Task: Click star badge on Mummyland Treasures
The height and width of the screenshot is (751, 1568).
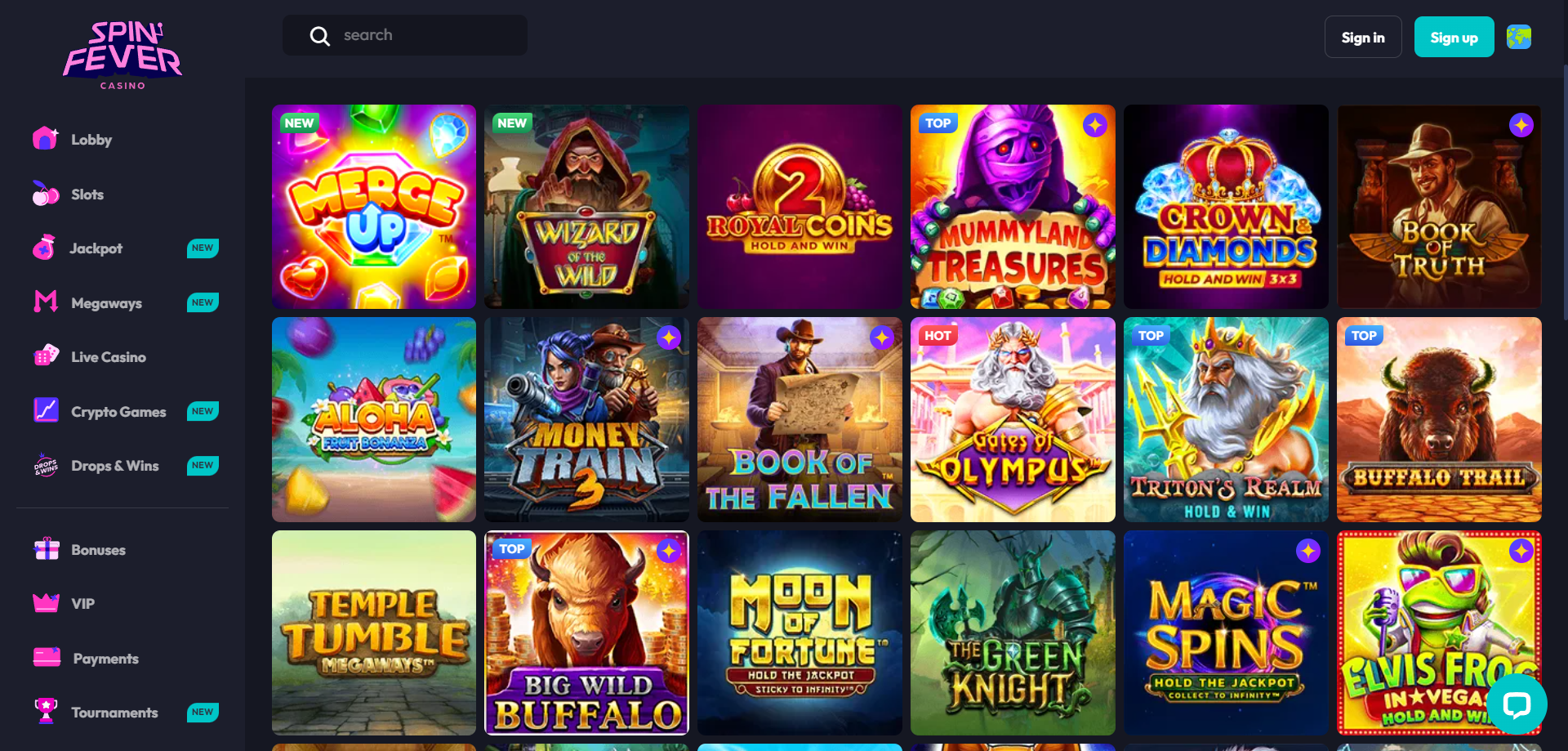Action: tap(1095, 125)
